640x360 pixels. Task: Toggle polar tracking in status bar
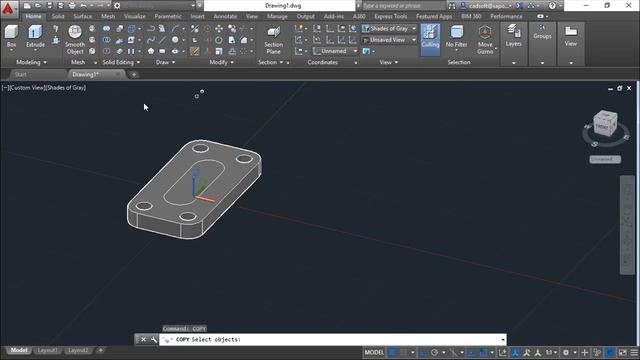pyautogui.click(x=434, y=352)
